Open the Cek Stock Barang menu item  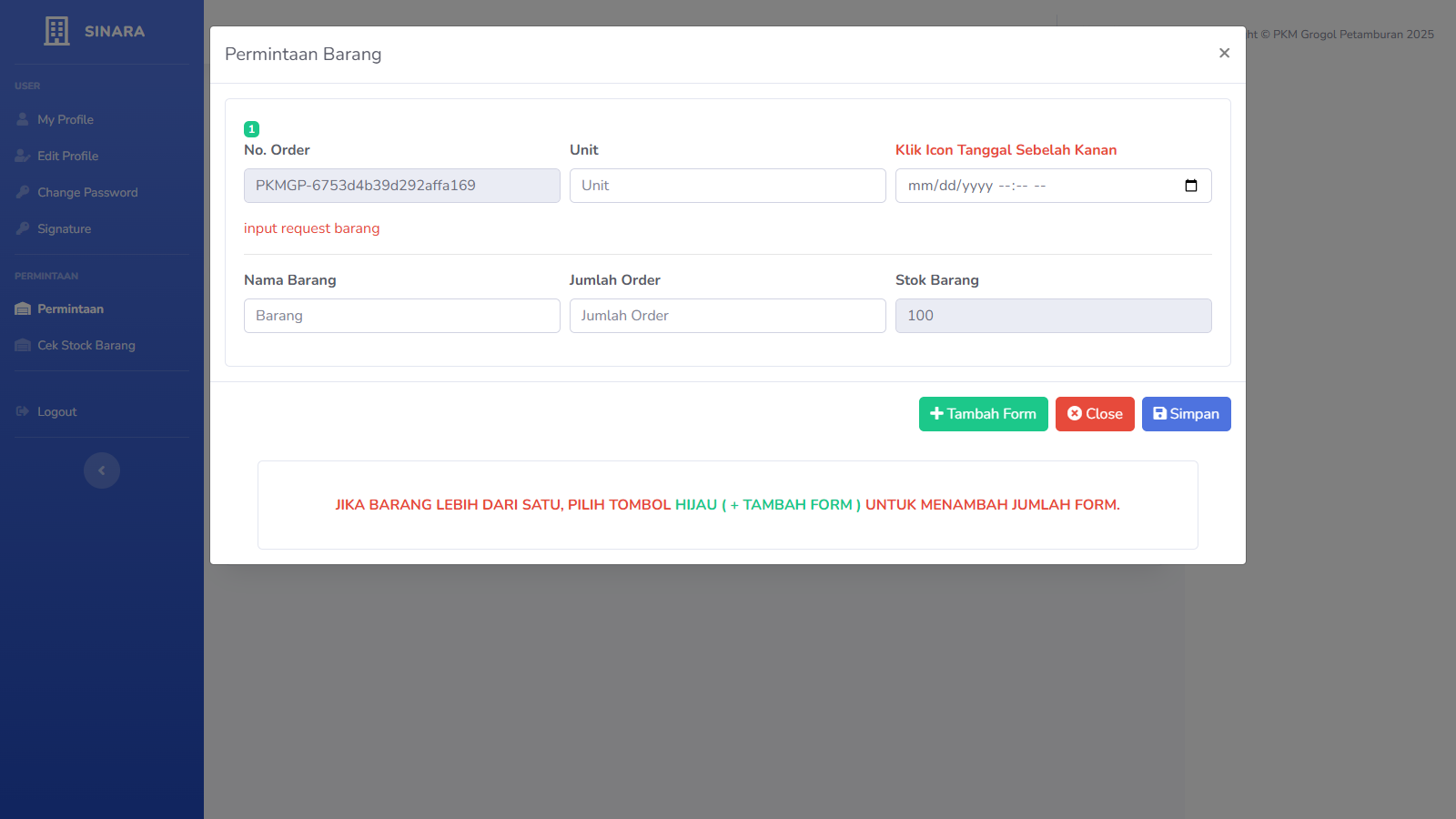pos(86,345)
